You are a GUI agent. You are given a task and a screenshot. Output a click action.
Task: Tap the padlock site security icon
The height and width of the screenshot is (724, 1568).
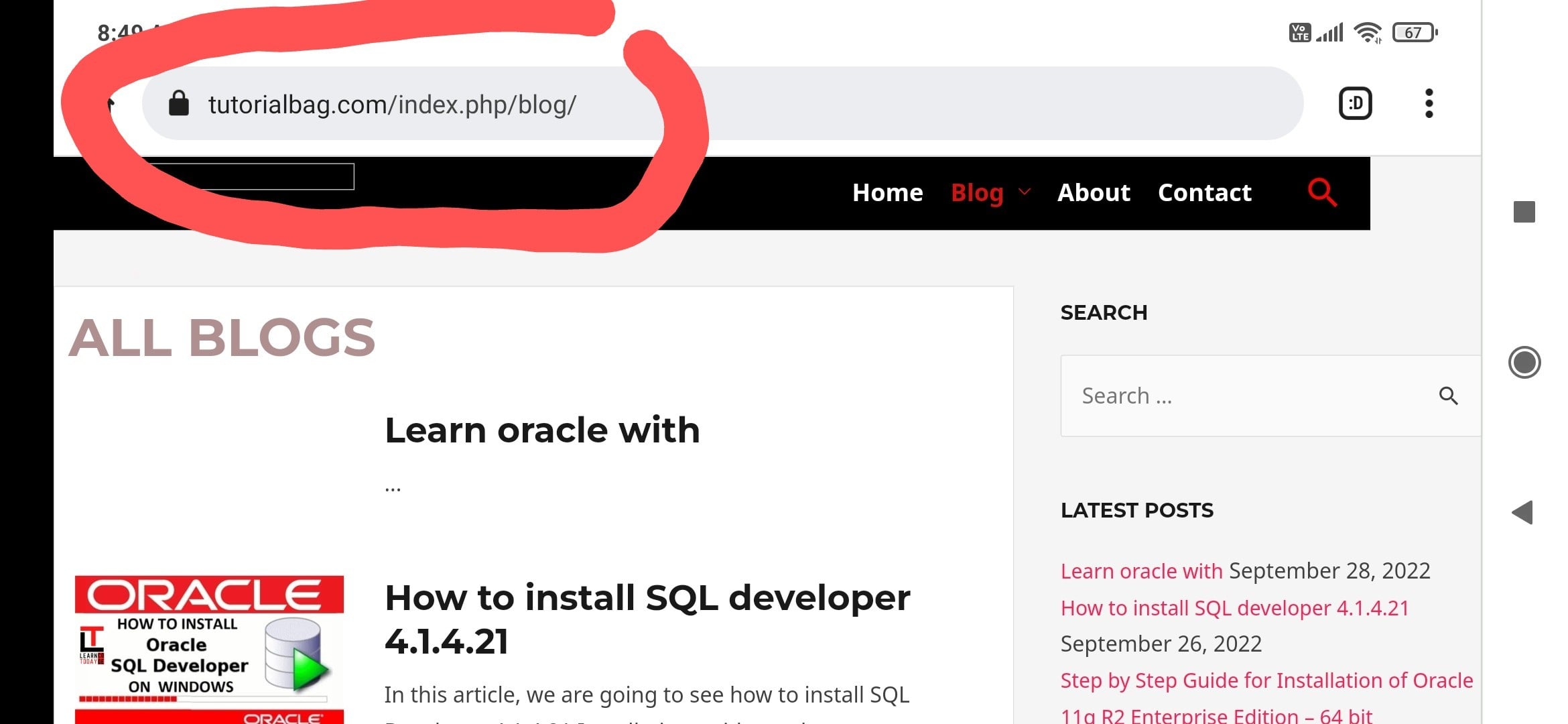point(178,104)
